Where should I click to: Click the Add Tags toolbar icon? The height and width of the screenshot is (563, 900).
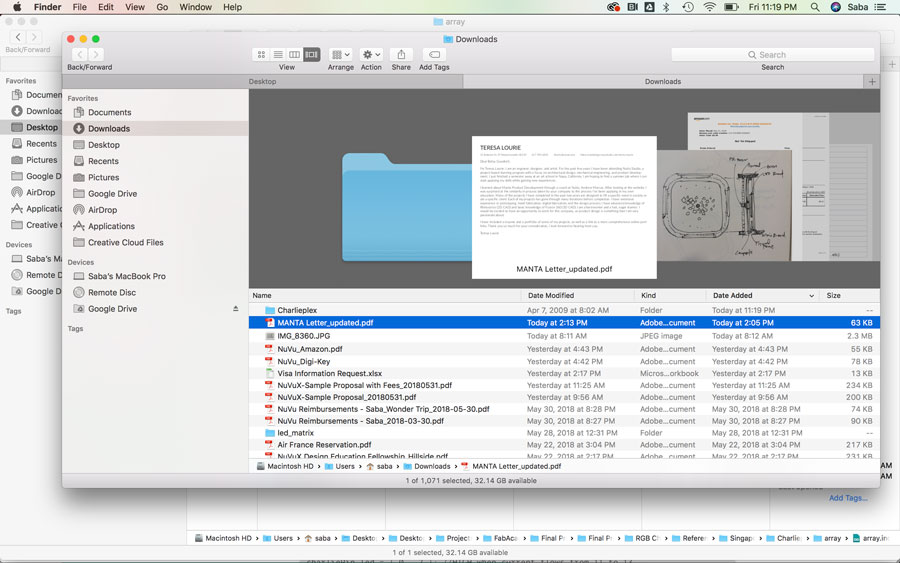pos(435,55)
